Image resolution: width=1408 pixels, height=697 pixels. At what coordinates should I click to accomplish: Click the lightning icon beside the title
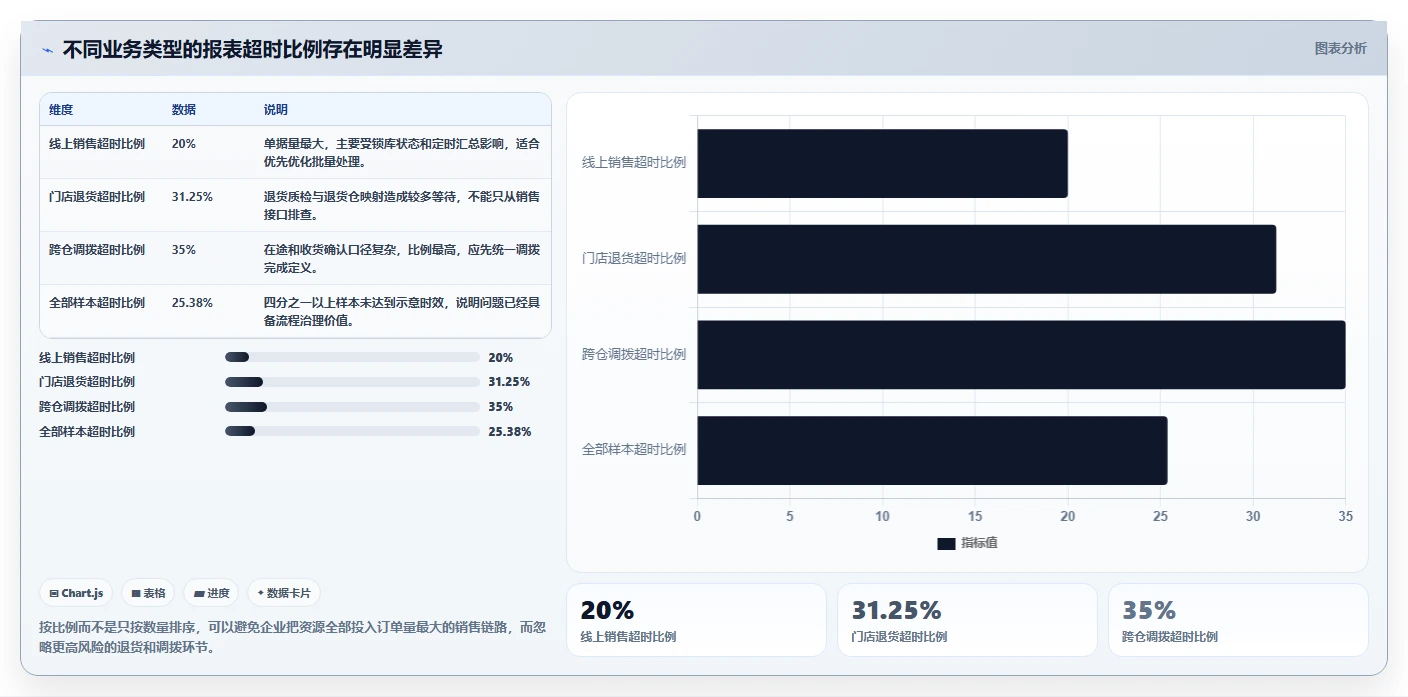[47, 50]
